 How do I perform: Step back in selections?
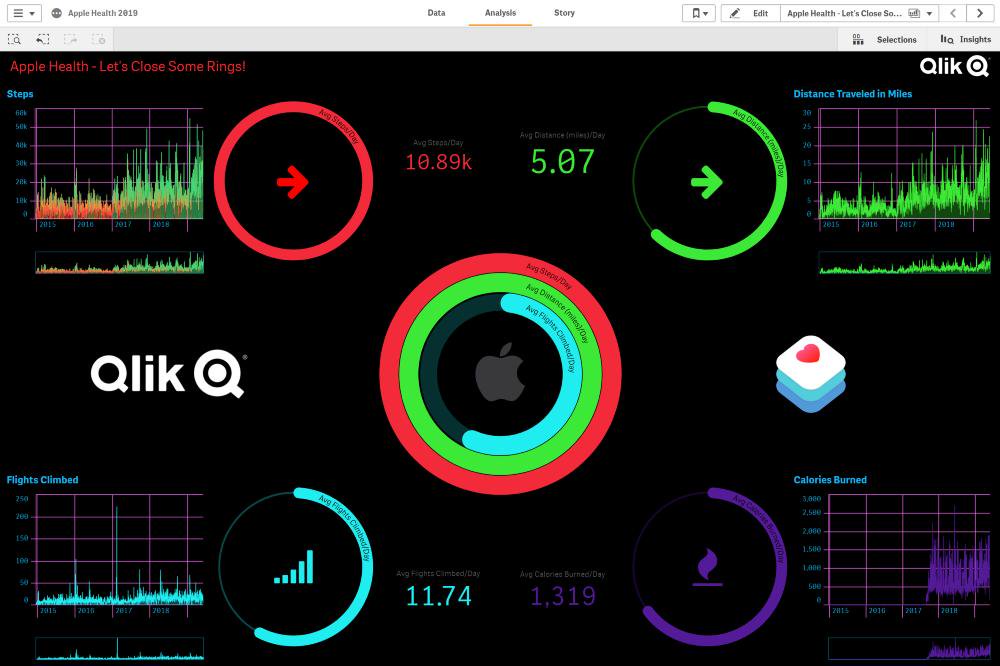43,40
